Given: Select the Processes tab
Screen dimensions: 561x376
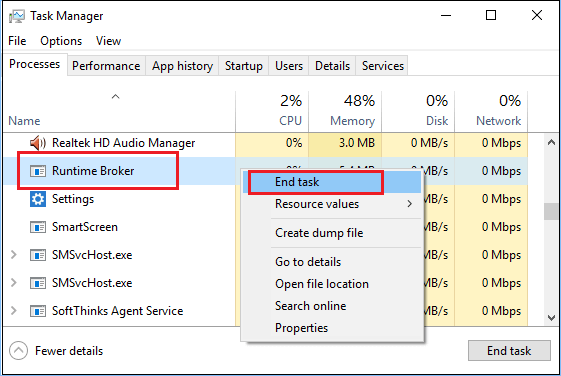Looking at the screenshot, I should pyautogui.click(x=35, y=64).
